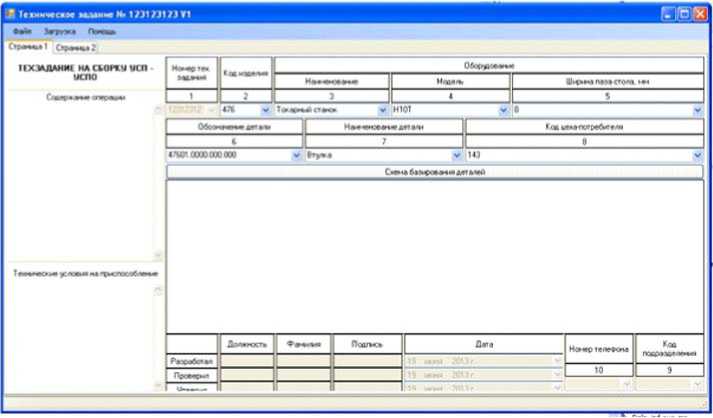Image resolution: width=713 pixels, height=418 pixels.
Task: Open the Разработал date picker
Action: pyautogui.click(x=558, y=361)
